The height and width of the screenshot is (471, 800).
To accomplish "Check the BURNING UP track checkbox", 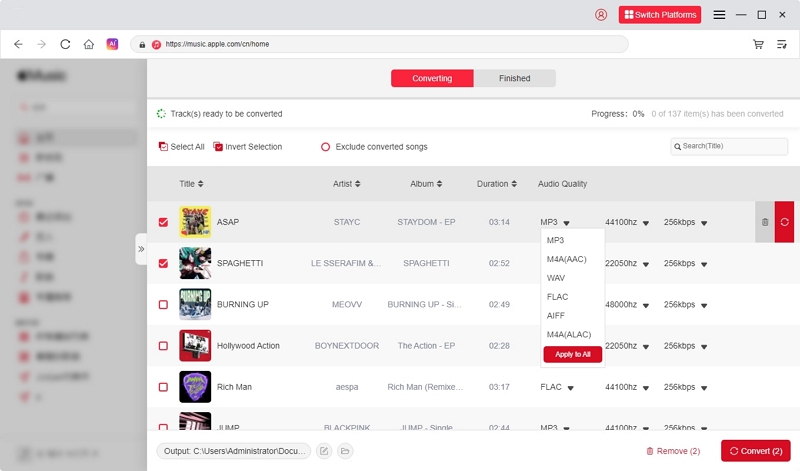I will 163,304.
